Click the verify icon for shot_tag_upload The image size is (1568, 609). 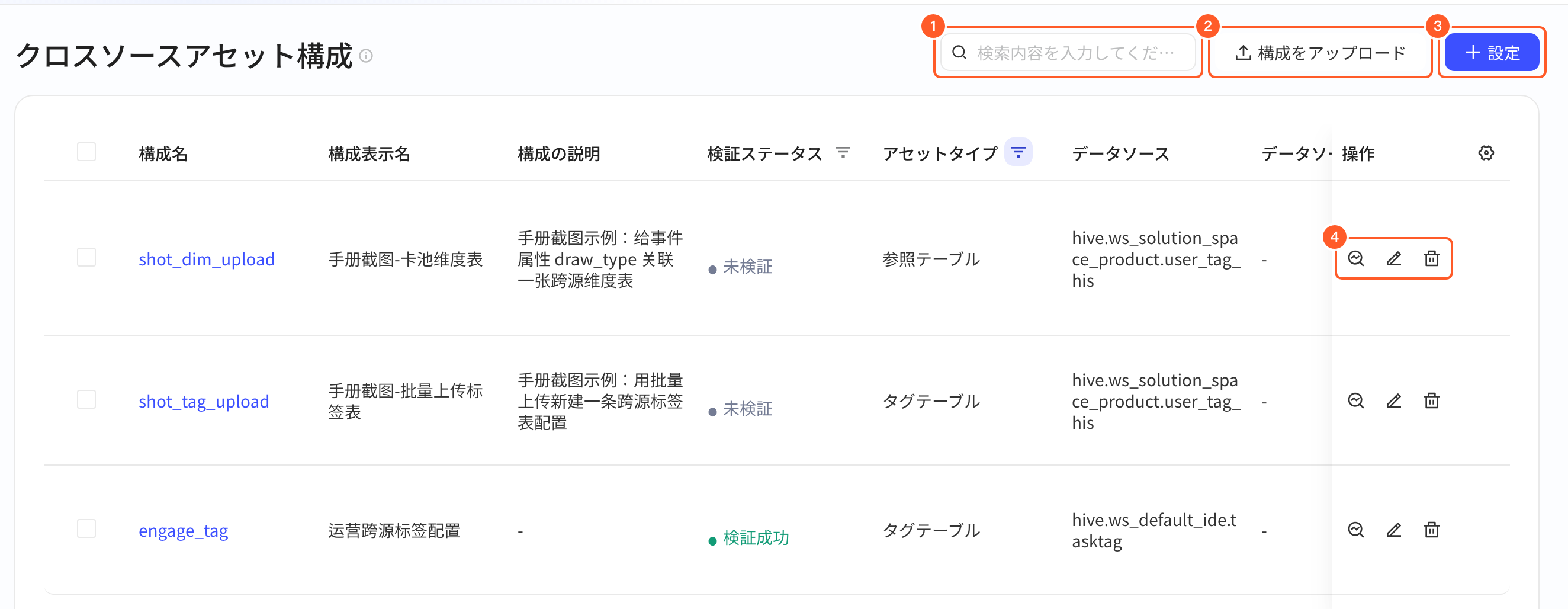(1355, 400)
